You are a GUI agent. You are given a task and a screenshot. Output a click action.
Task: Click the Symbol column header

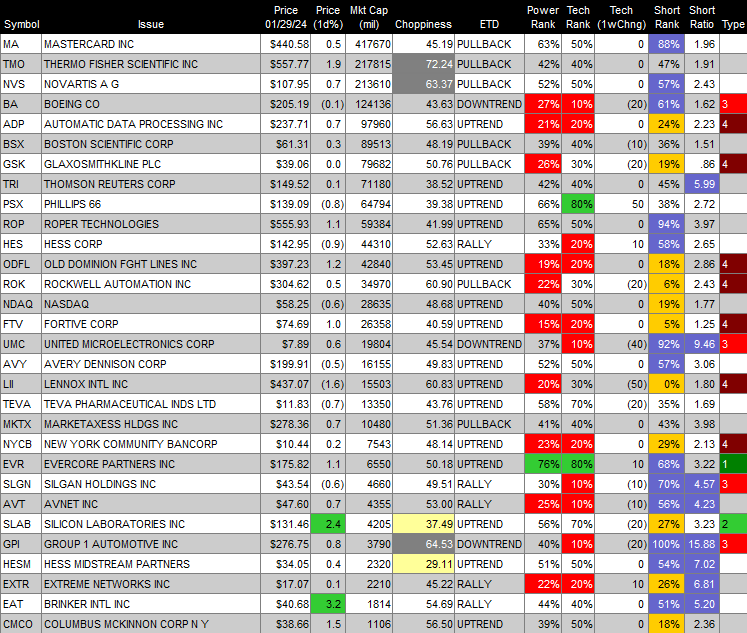click(21, 24)
